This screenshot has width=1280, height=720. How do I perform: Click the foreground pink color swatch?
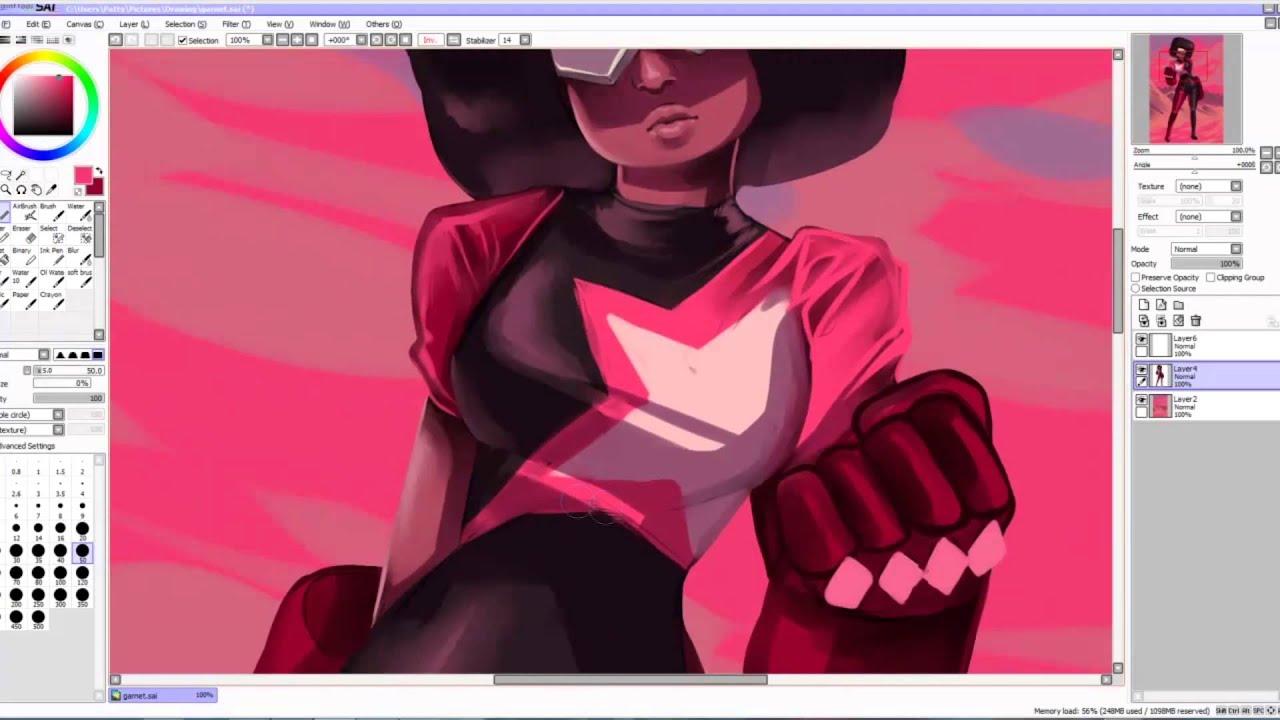coord(83,174)
